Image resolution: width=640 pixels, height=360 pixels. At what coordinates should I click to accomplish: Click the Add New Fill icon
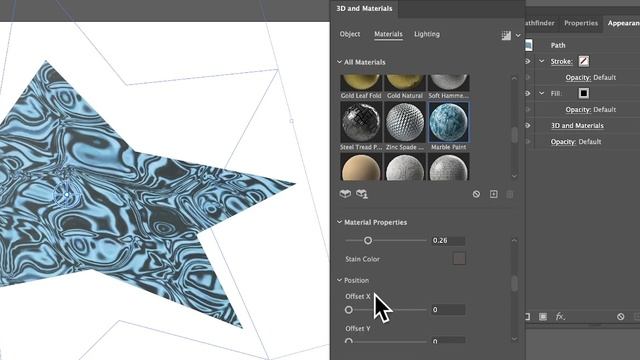point(543,317)
